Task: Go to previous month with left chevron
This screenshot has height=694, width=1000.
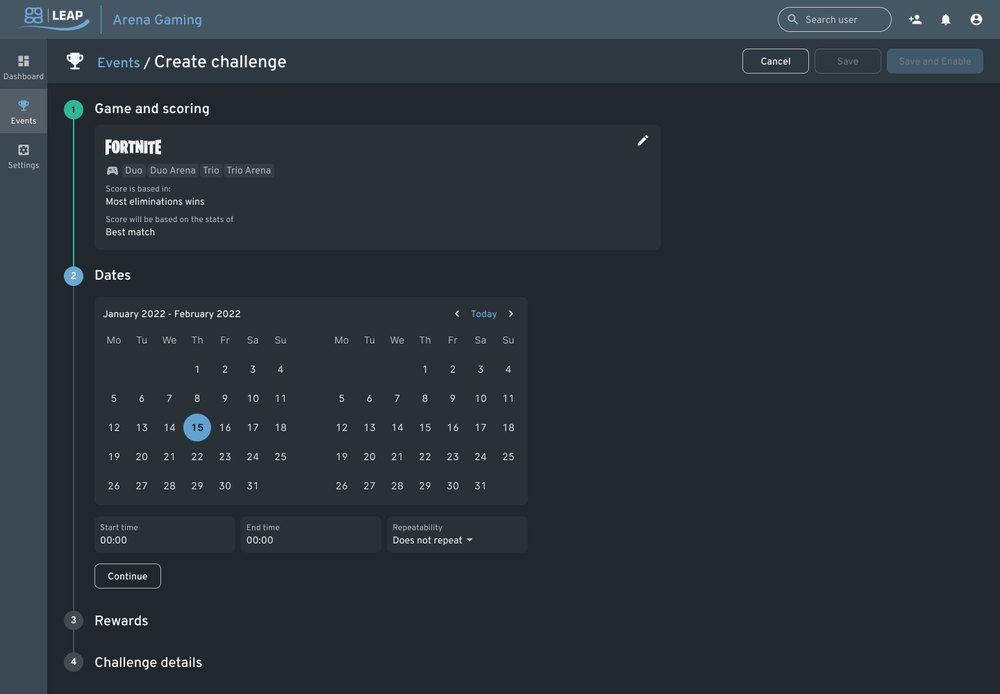Action: pyautogui.click(x=457, y=314)
